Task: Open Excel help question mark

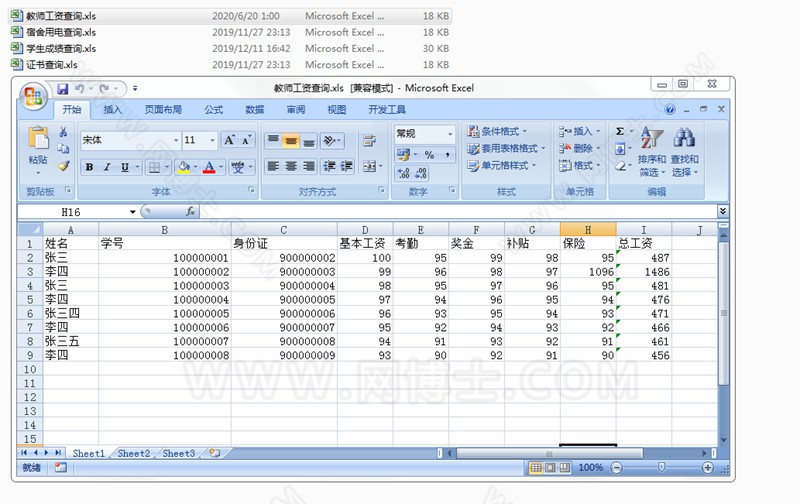Action: click(670, 109)
